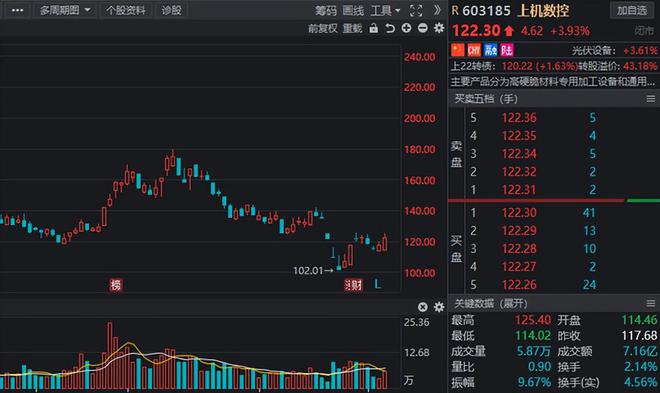Toggle 重叠 overlay comparison
Viewport: 660px width, 393px height.
pos(352,28)
